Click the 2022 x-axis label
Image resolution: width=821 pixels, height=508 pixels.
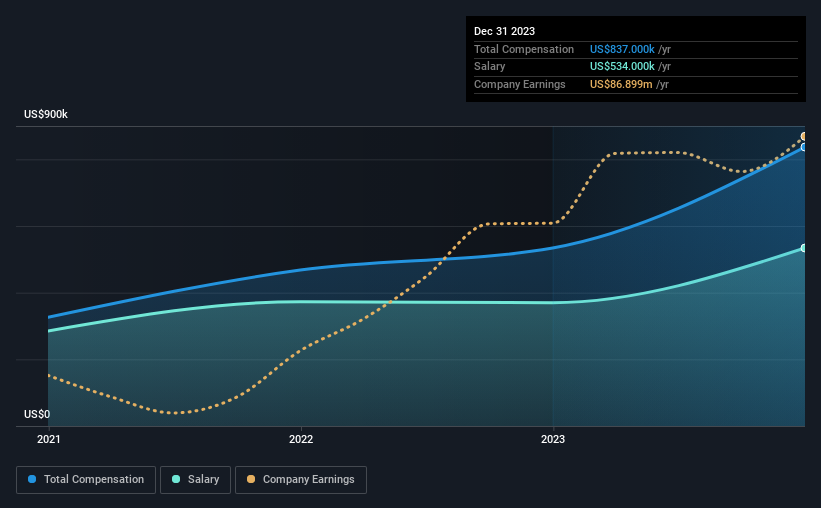click(301, 439)
